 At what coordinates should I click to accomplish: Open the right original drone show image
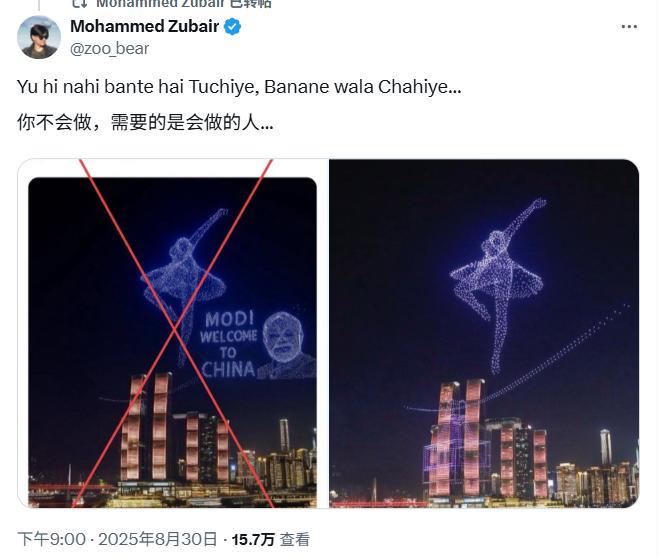point(484,334)
